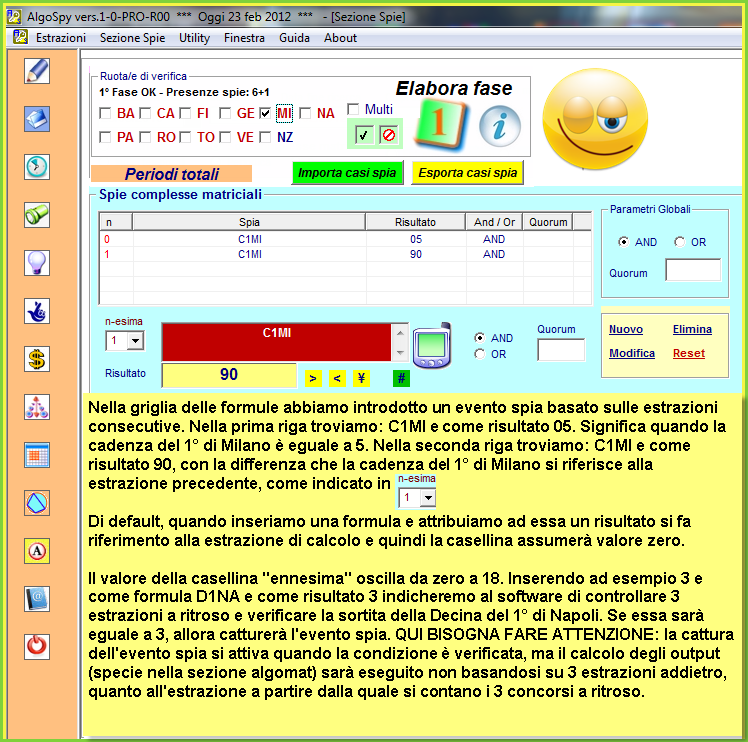Open the Estrazioni menu
The height and width of the screenshot is (742, 748).
pos(61,38)
